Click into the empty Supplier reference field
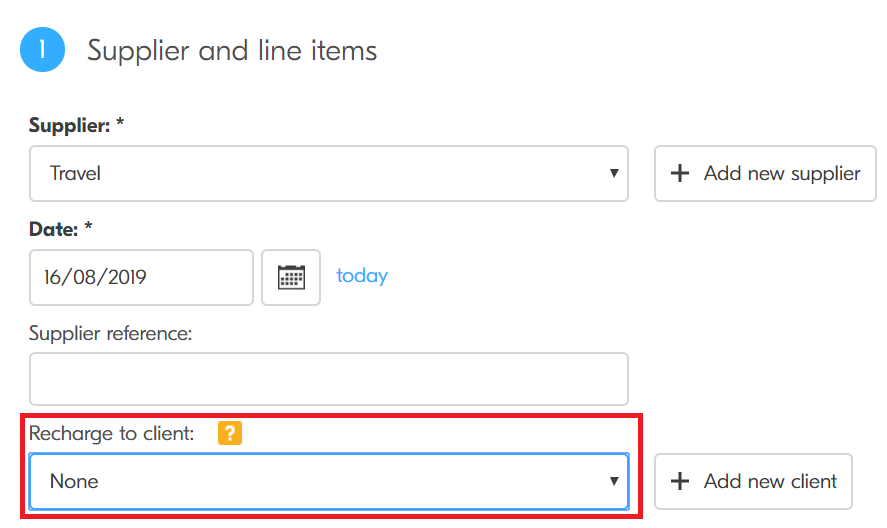The width and height of the screenshot is (887, 528). point(328,379)
